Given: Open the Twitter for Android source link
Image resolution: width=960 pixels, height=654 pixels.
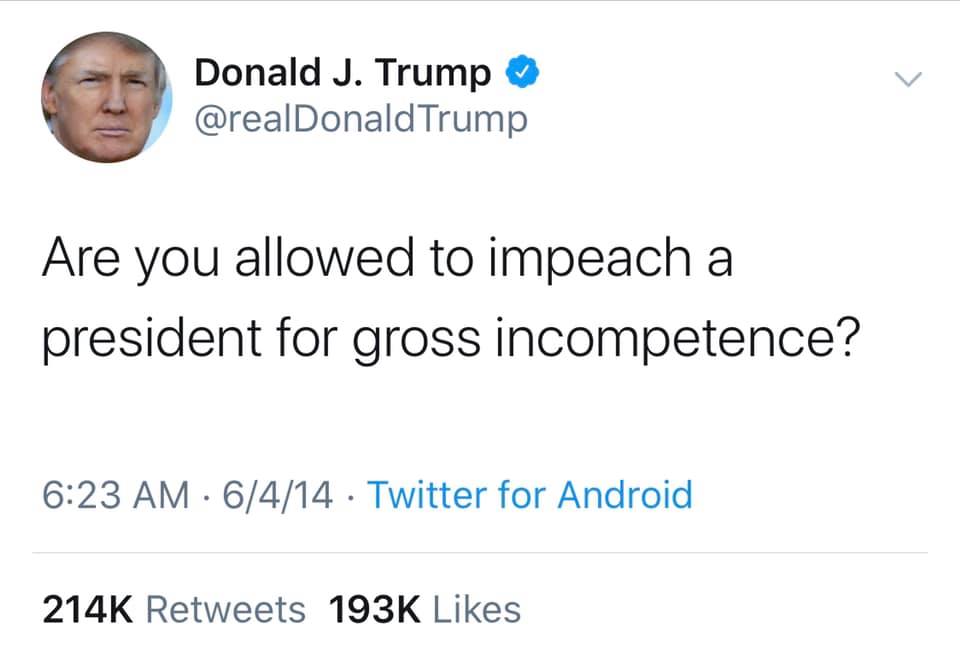Looking at the screenshot, I should coord(530,495).
